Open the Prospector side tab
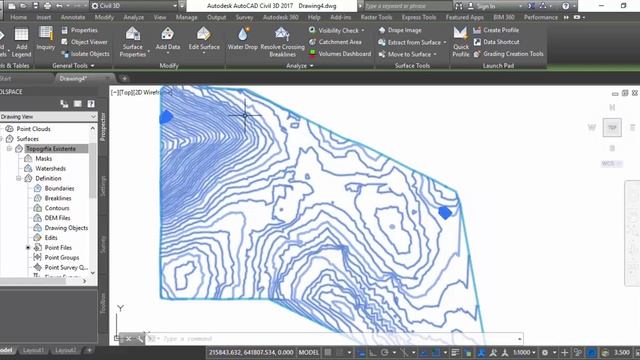 (103, 127)
